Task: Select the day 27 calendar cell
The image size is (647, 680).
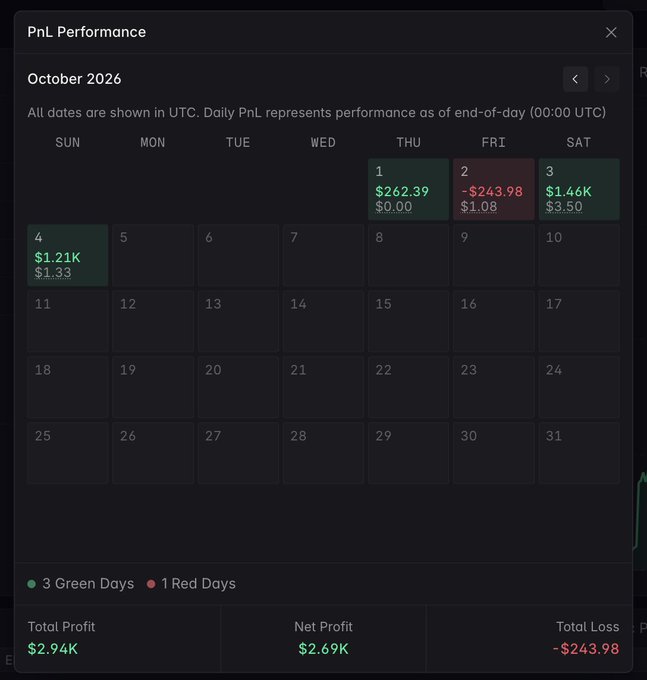Action: point(238,453)
